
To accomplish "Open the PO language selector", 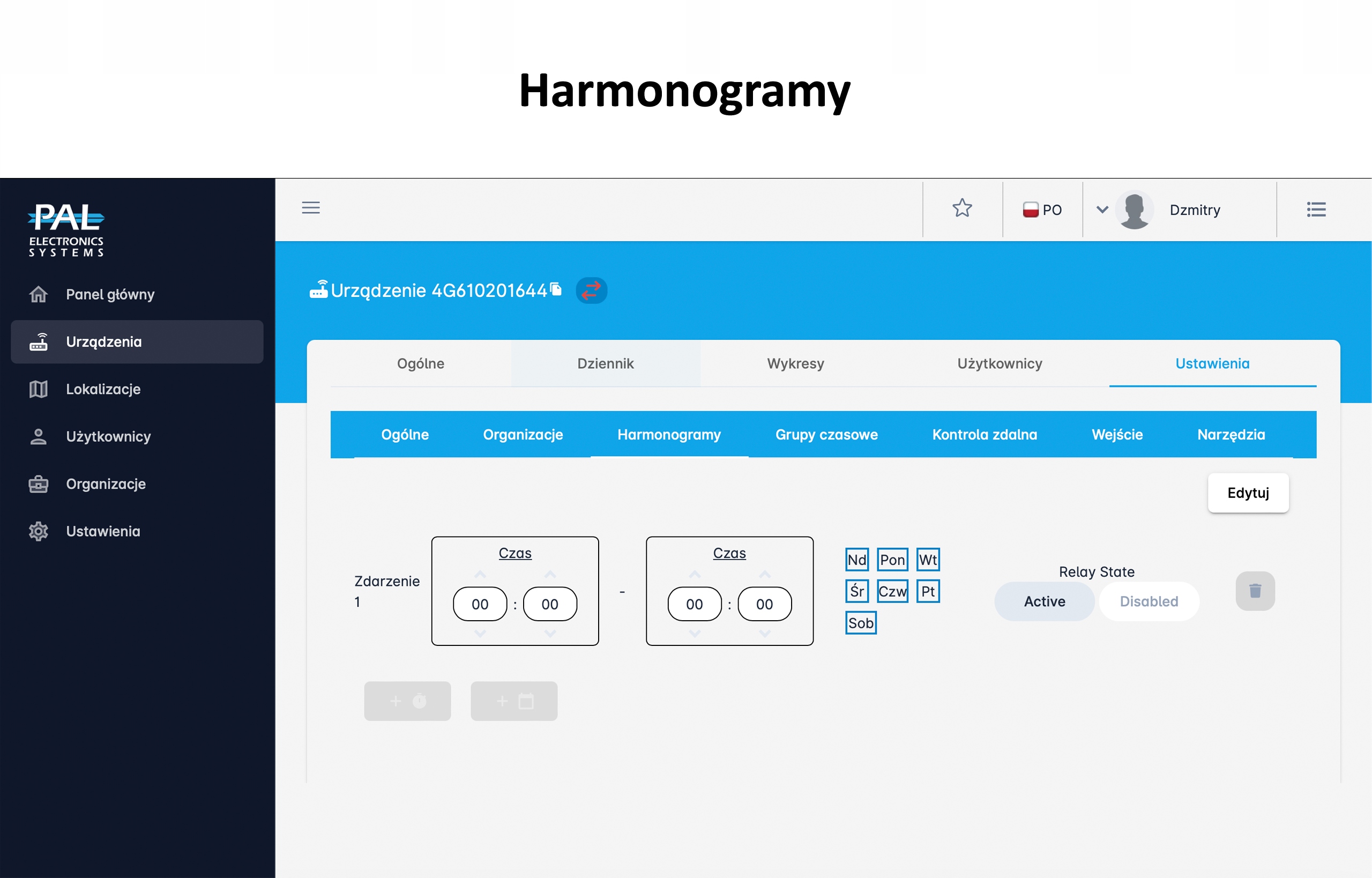I will pyautogui.click(x=1042, y=210).
